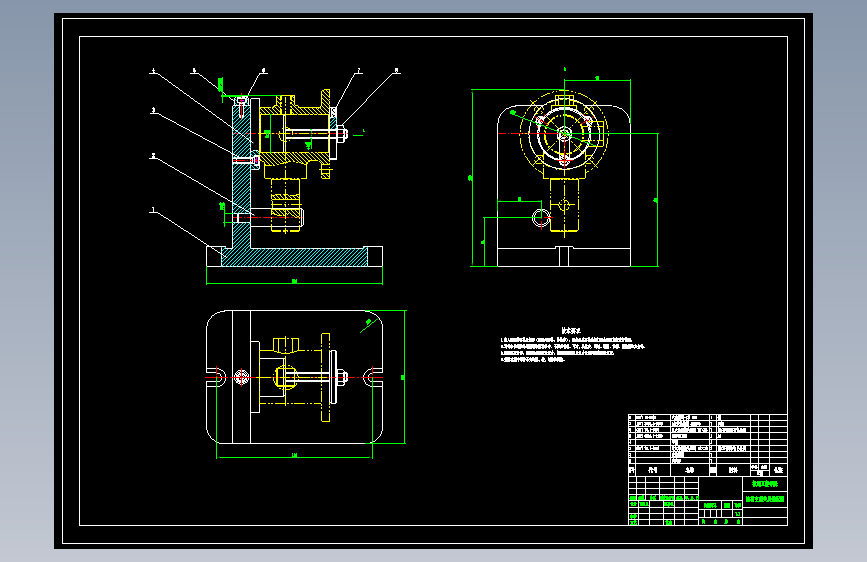
Task: Select part balloon number 7 above section view
Action: 358,71
